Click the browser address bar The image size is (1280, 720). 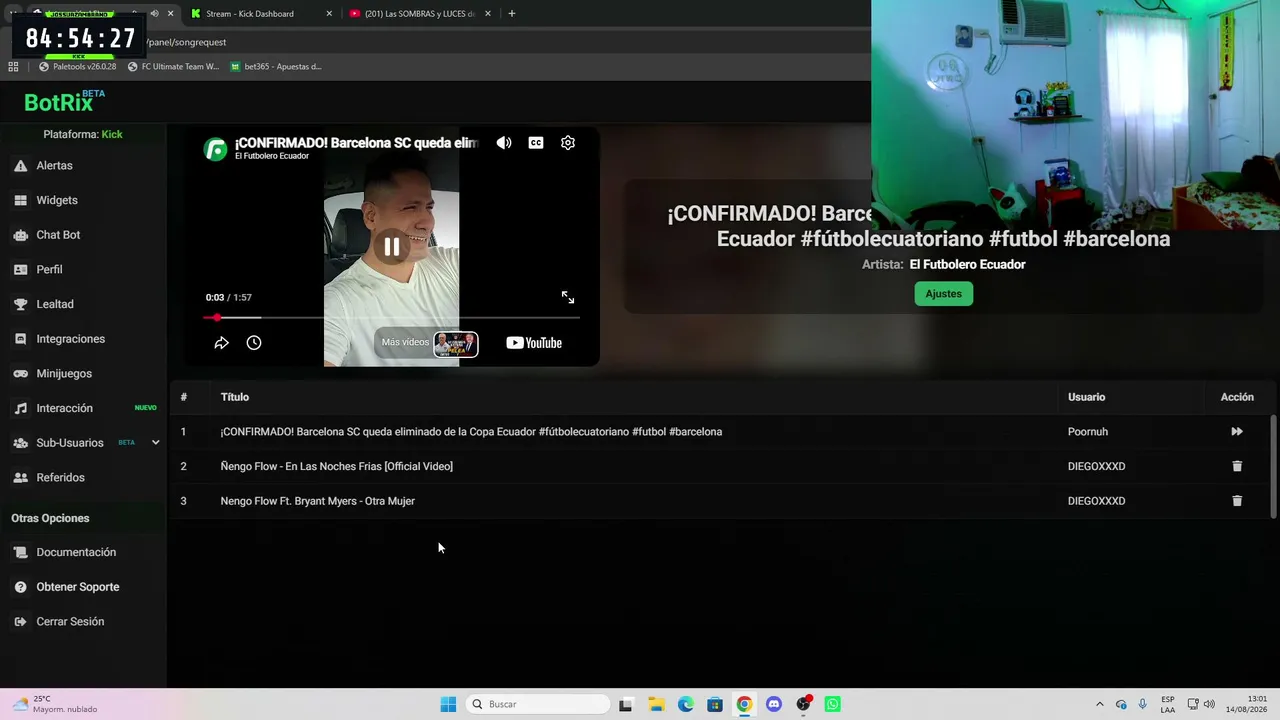pyautogui.click(x=500, y=42)
